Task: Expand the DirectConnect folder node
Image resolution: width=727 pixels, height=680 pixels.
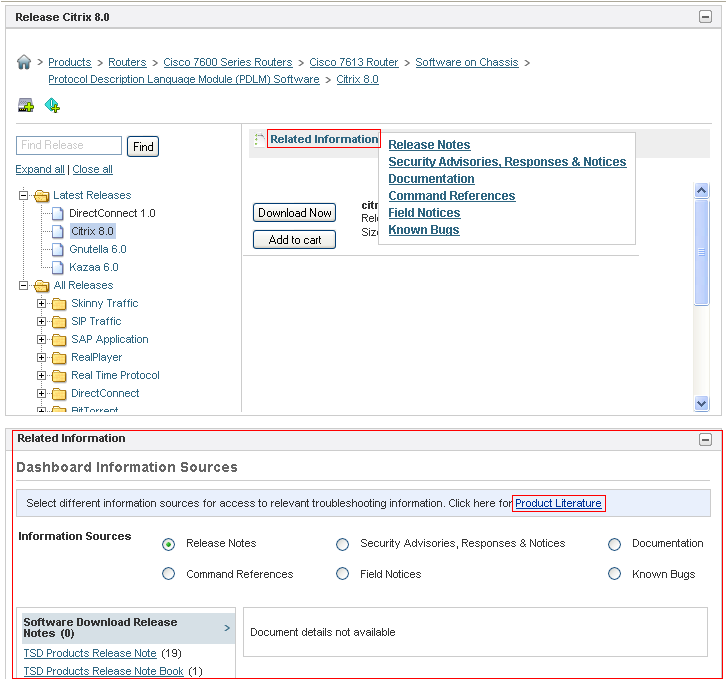Action: [x=41, y=394]
